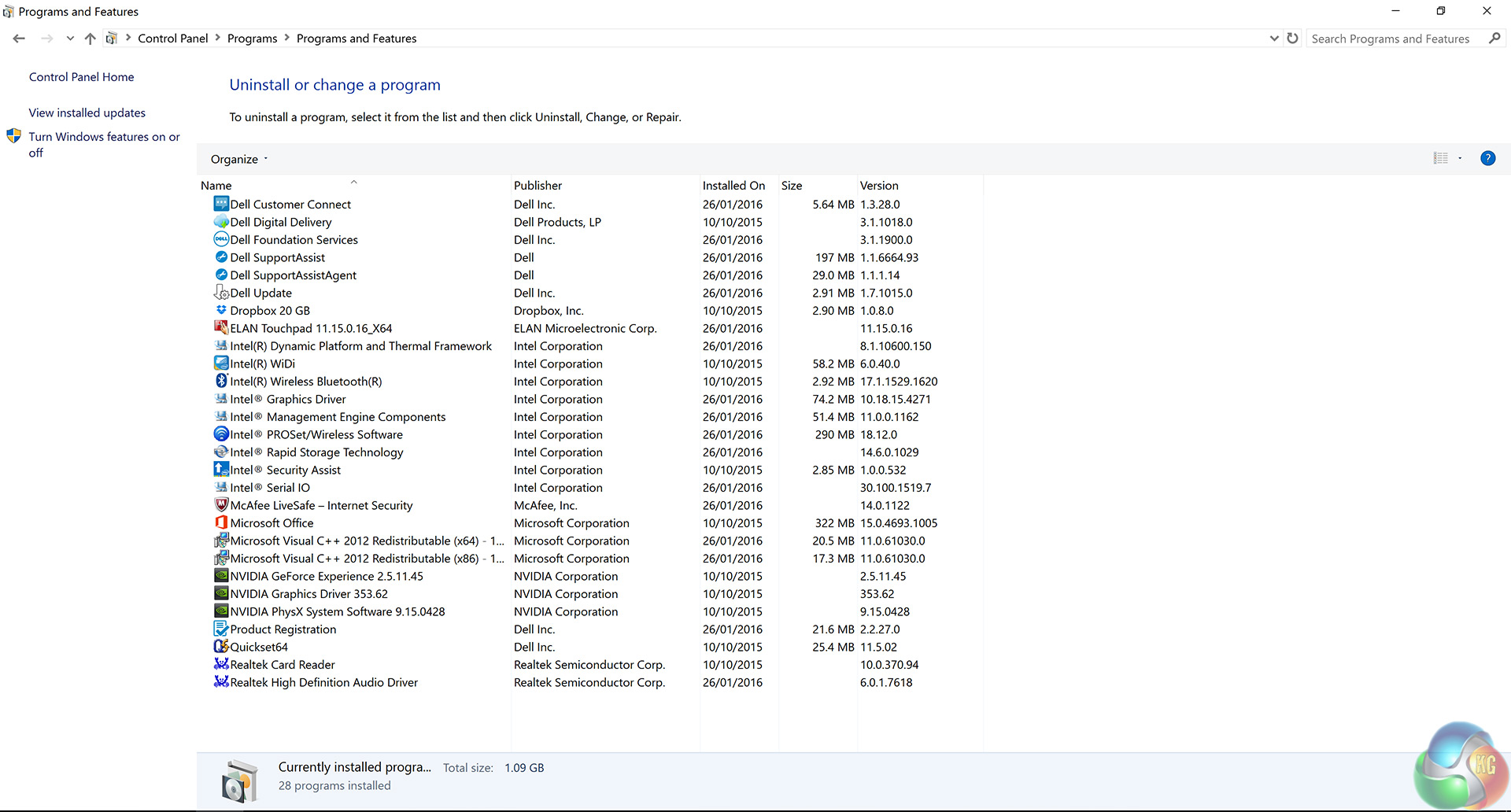1511x812 pixels.
Task: Click the Dropbox 20 GB program icon
Action: [x=221, y=311]
